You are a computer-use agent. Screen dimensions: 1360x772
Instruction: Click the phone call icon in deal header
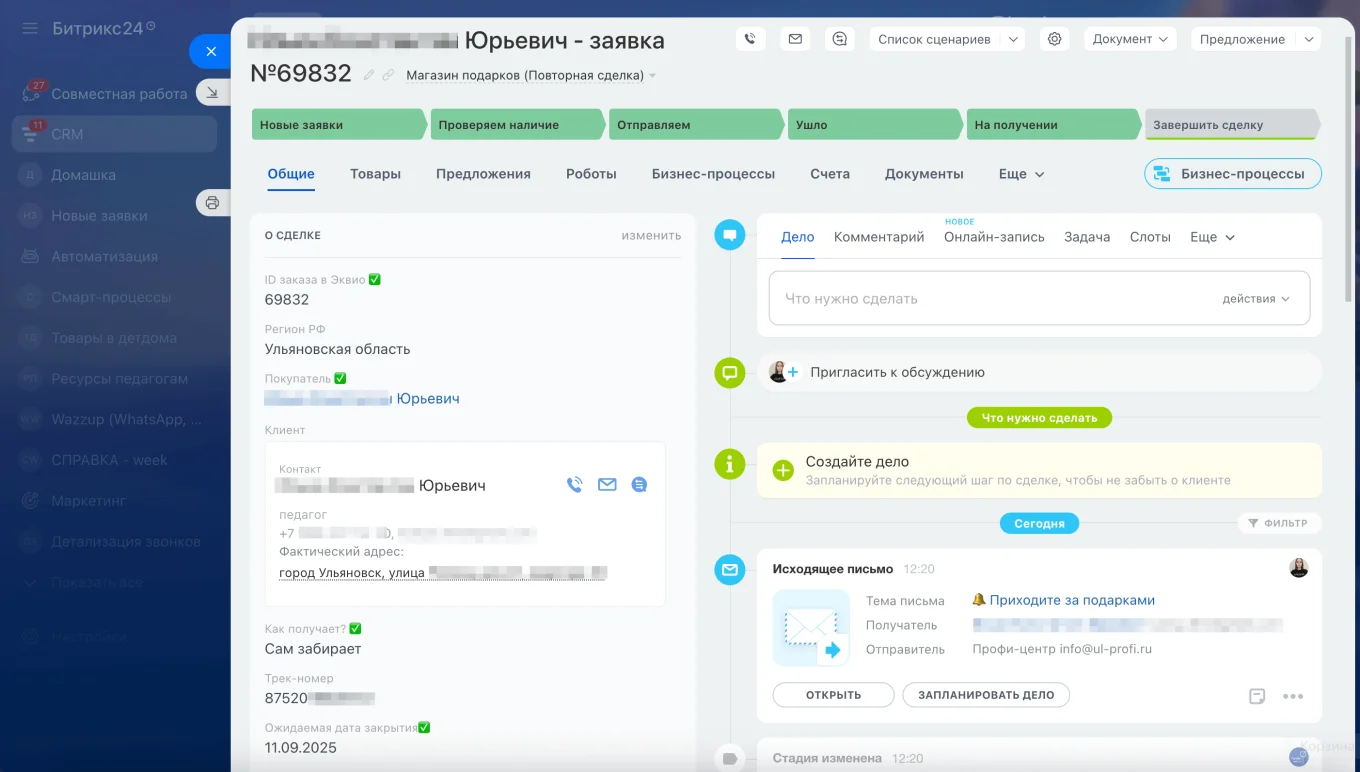pos(750,39)
